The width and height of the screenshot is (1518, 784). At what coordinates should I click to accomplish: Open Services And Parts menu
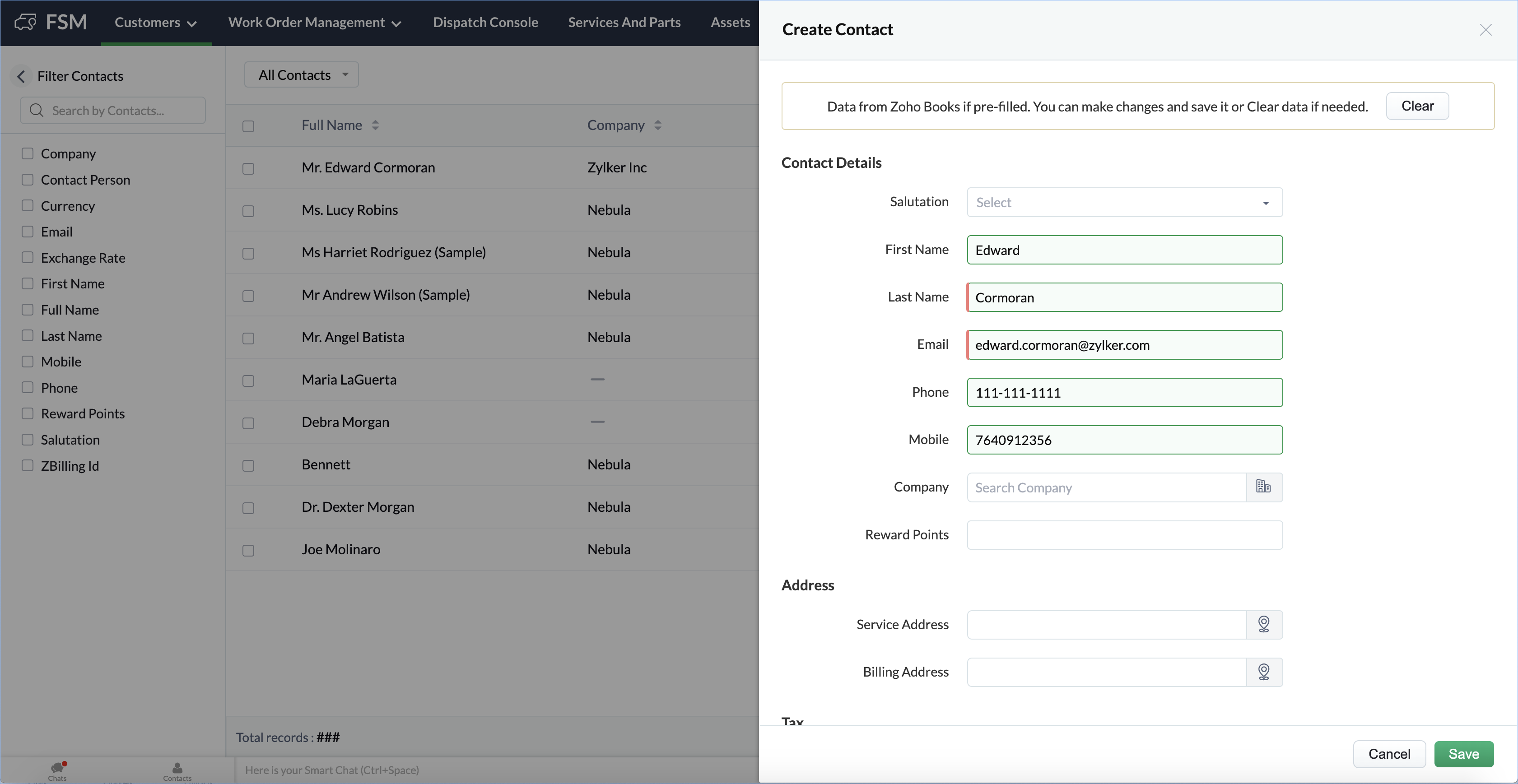[624, 23]
